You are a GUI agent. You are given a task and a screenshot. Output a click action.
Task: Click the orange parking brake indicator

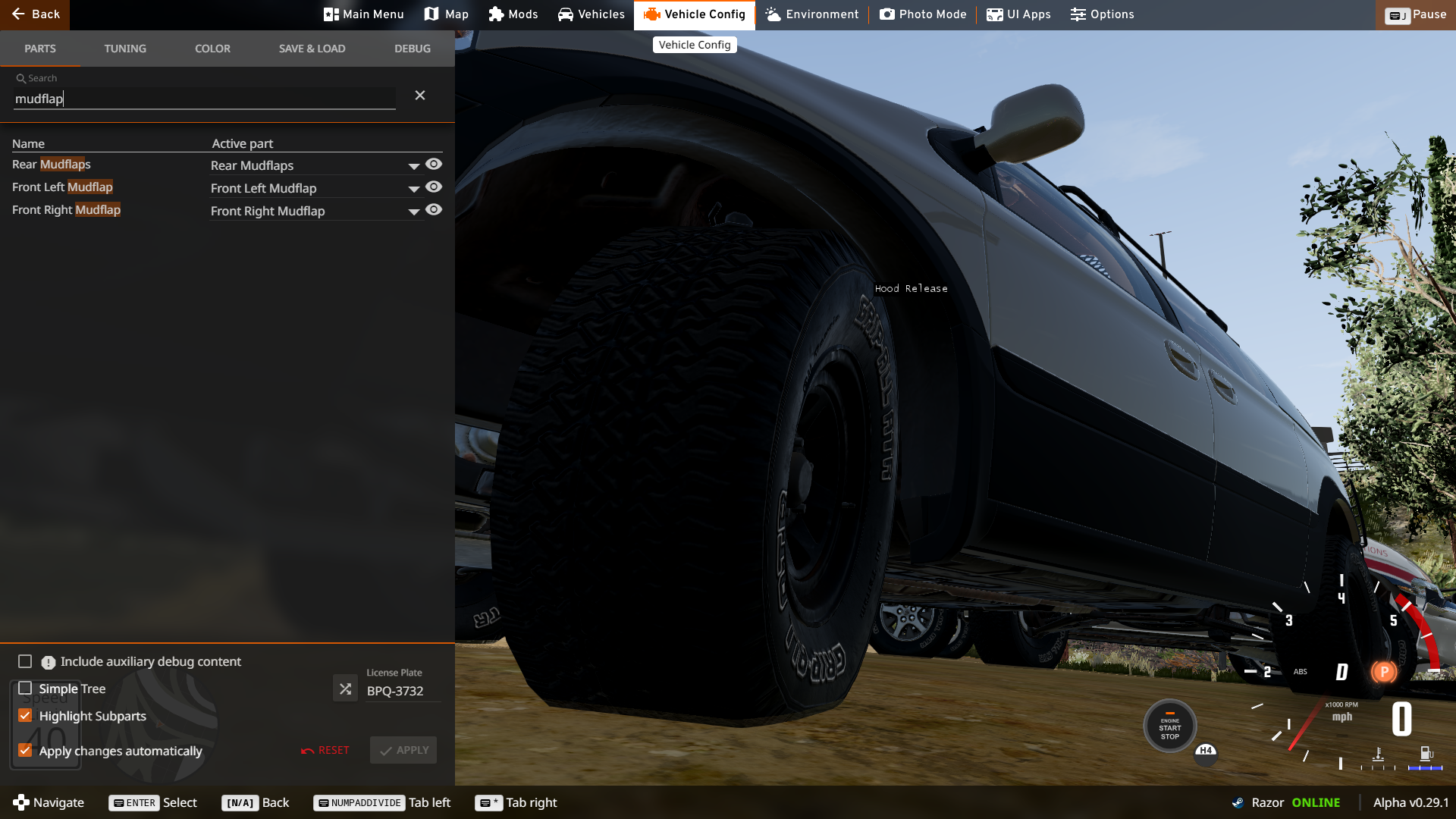[x=1383, y=672]
